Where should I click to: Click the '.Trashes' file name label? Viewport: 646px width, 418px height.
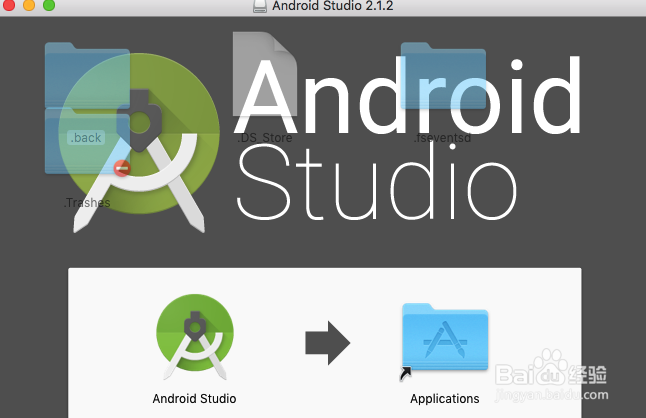click(x=87, y=203)
